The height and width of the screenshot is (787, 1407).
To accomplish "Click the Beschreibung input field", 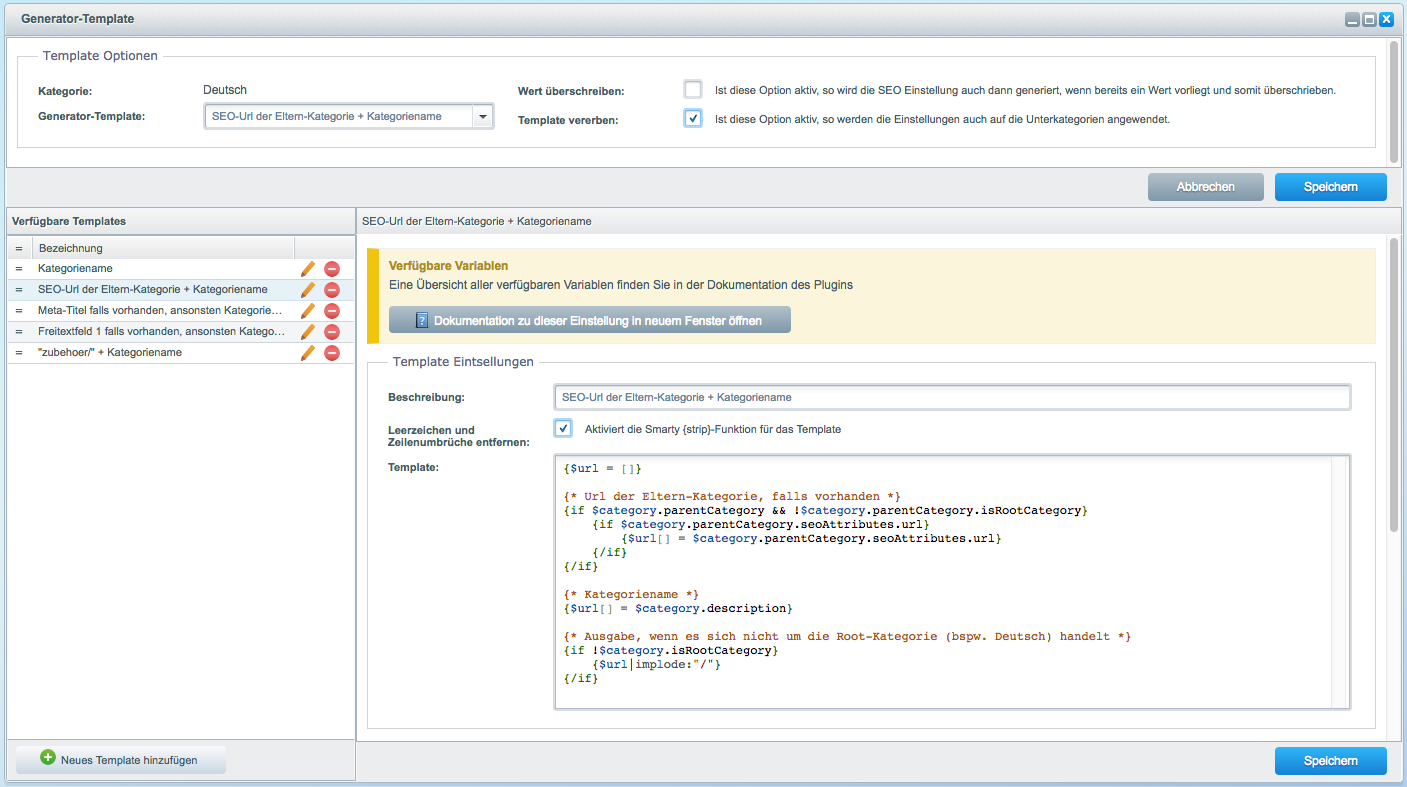I will (x=952, y=397).
